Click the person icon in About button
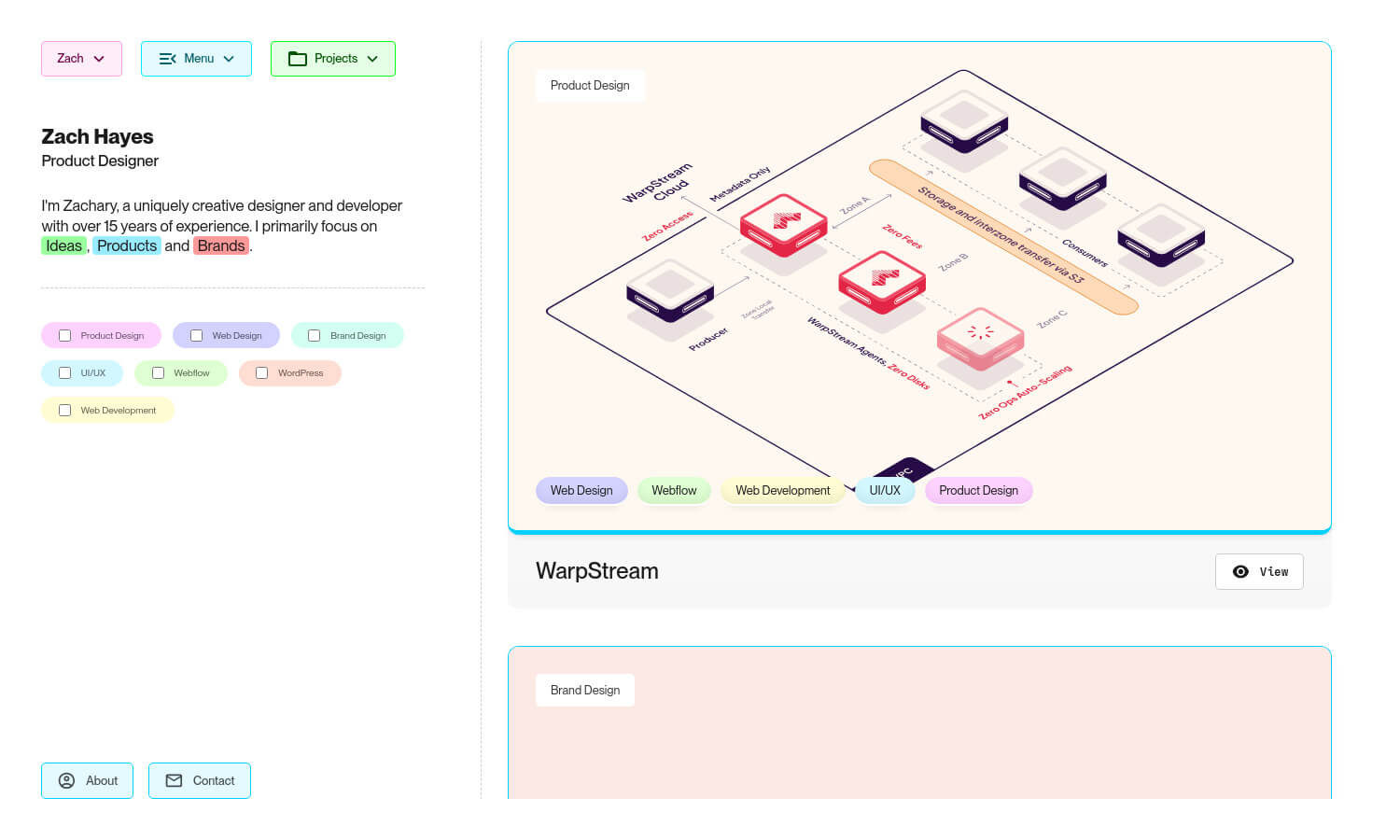Image resolution: width=1400 pixels, height=840 pixels. pyautogui.click(x=67, y=781)
